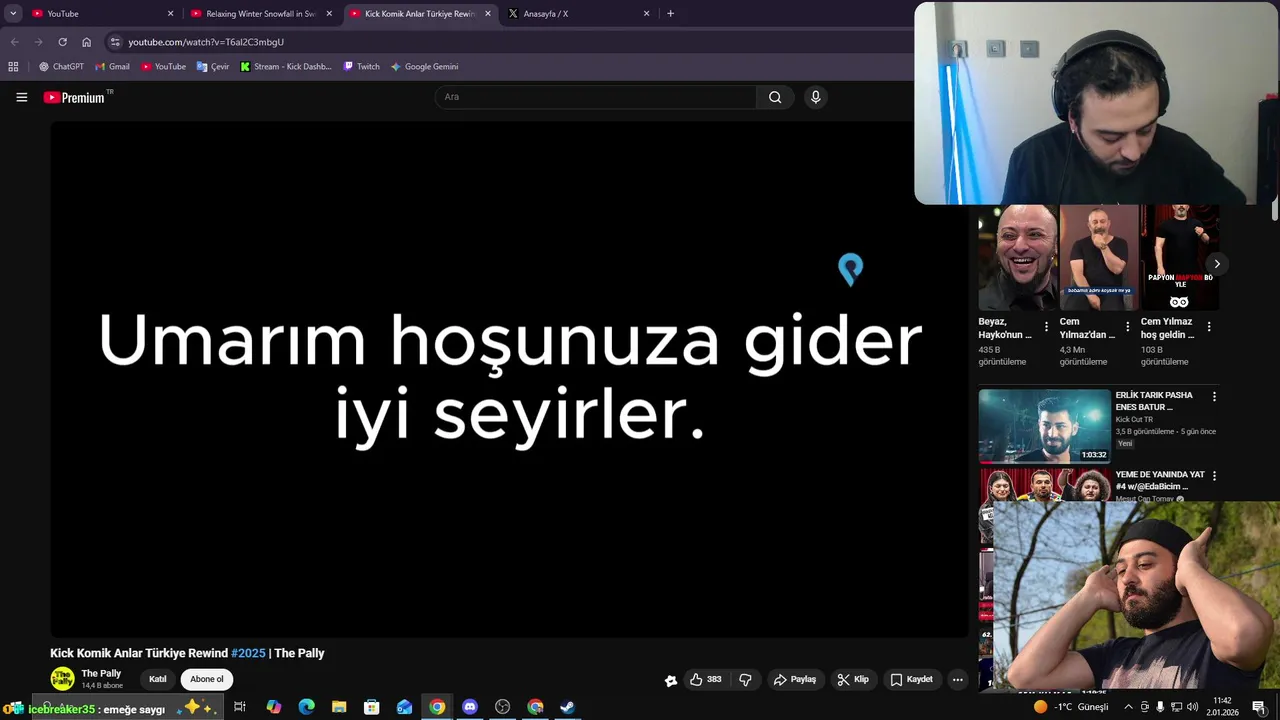
Task: Open the YouTube hamburger guide menu
Action: coord(21,97)
